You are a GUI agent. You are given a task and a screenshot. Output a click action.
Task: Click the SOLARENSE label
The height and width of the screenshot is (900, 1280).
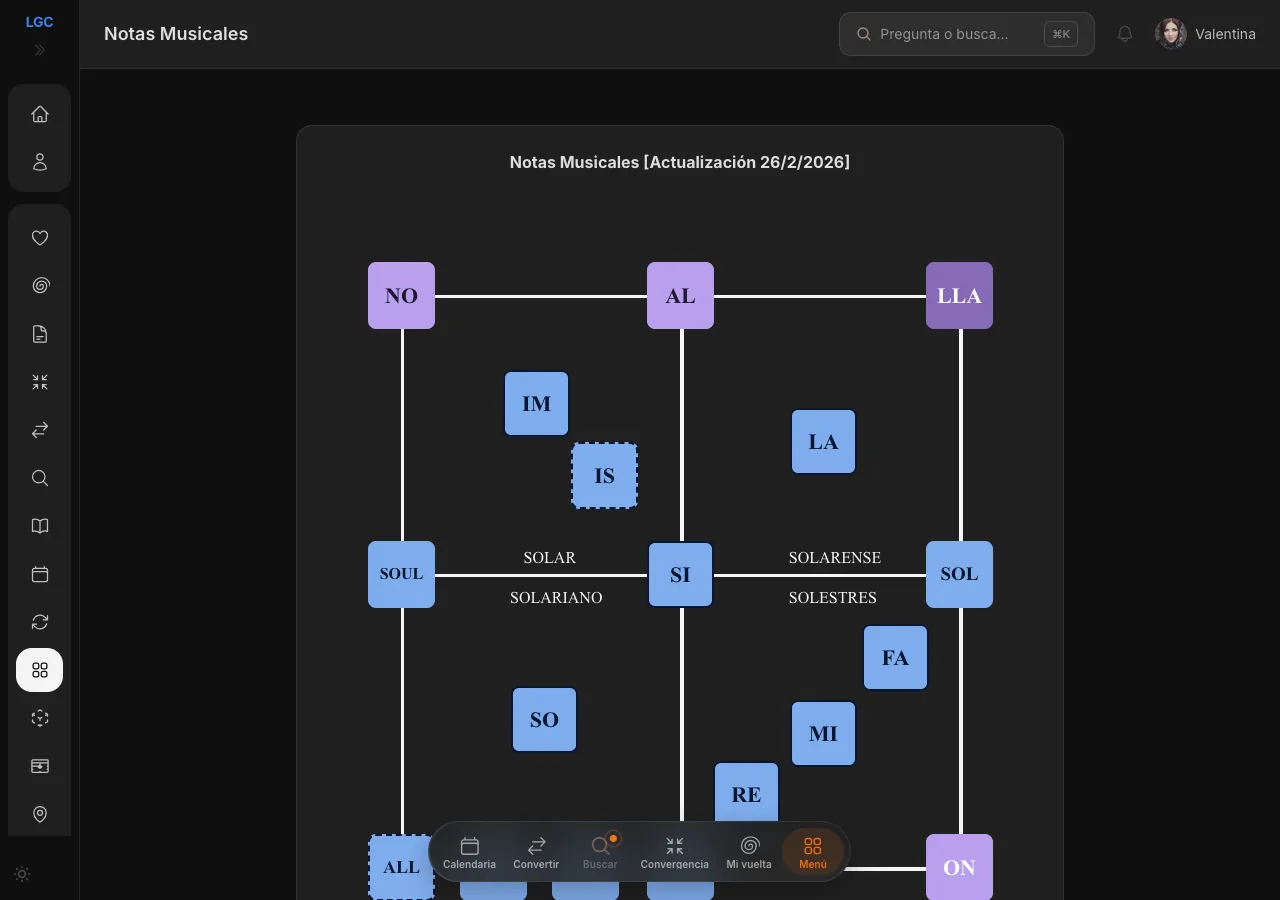tap(835, 558)
